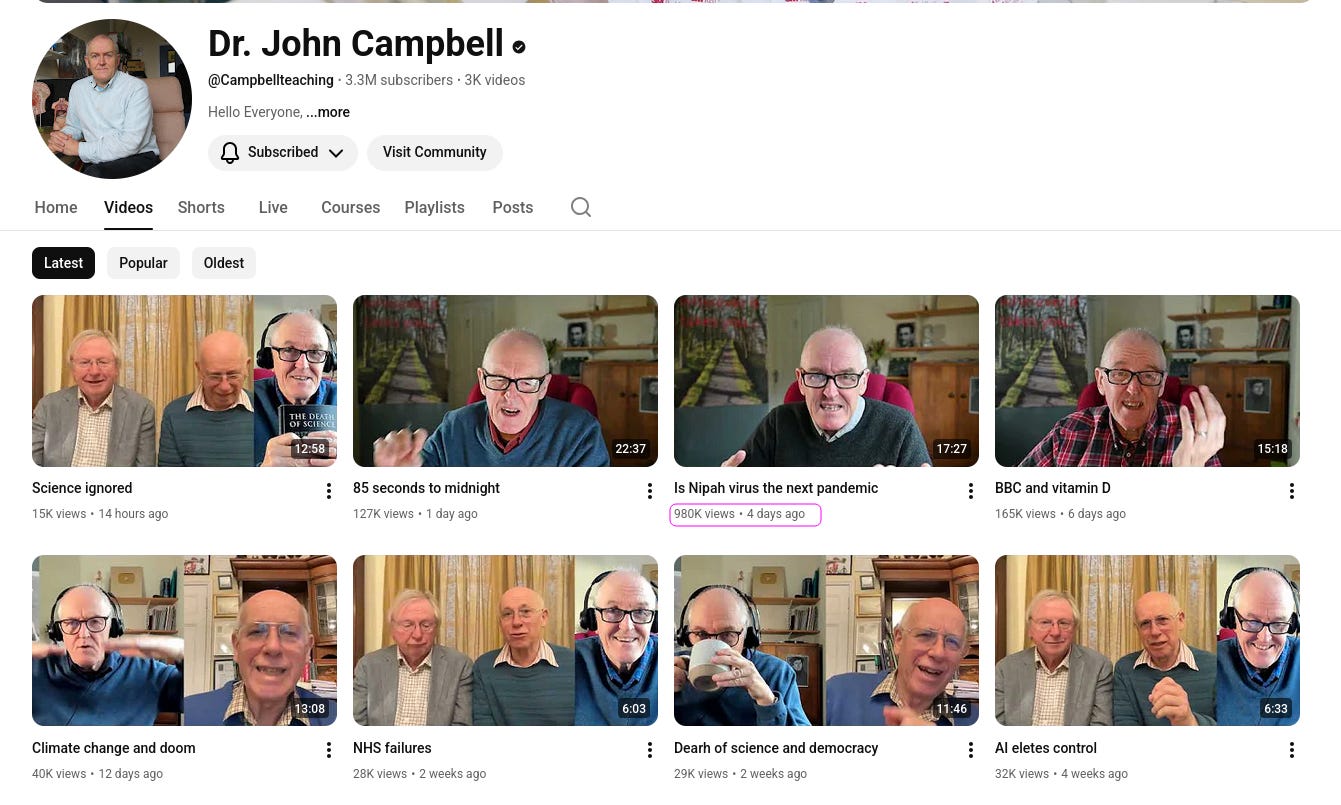The width and height of the screenshot is (1341, 805).
Task: Switch to the Live tab
Action: (x=273, y=207)
